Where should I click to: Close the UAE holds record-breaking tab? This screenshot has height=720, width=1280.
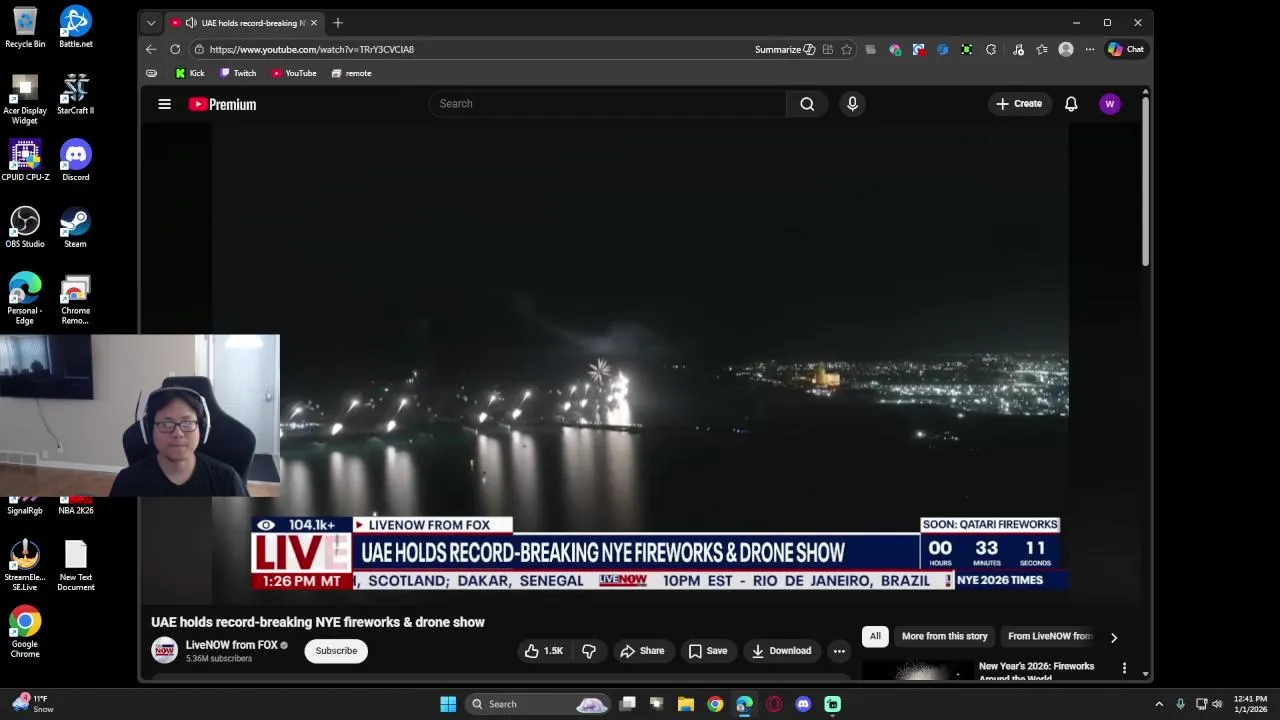coord(313,23)
